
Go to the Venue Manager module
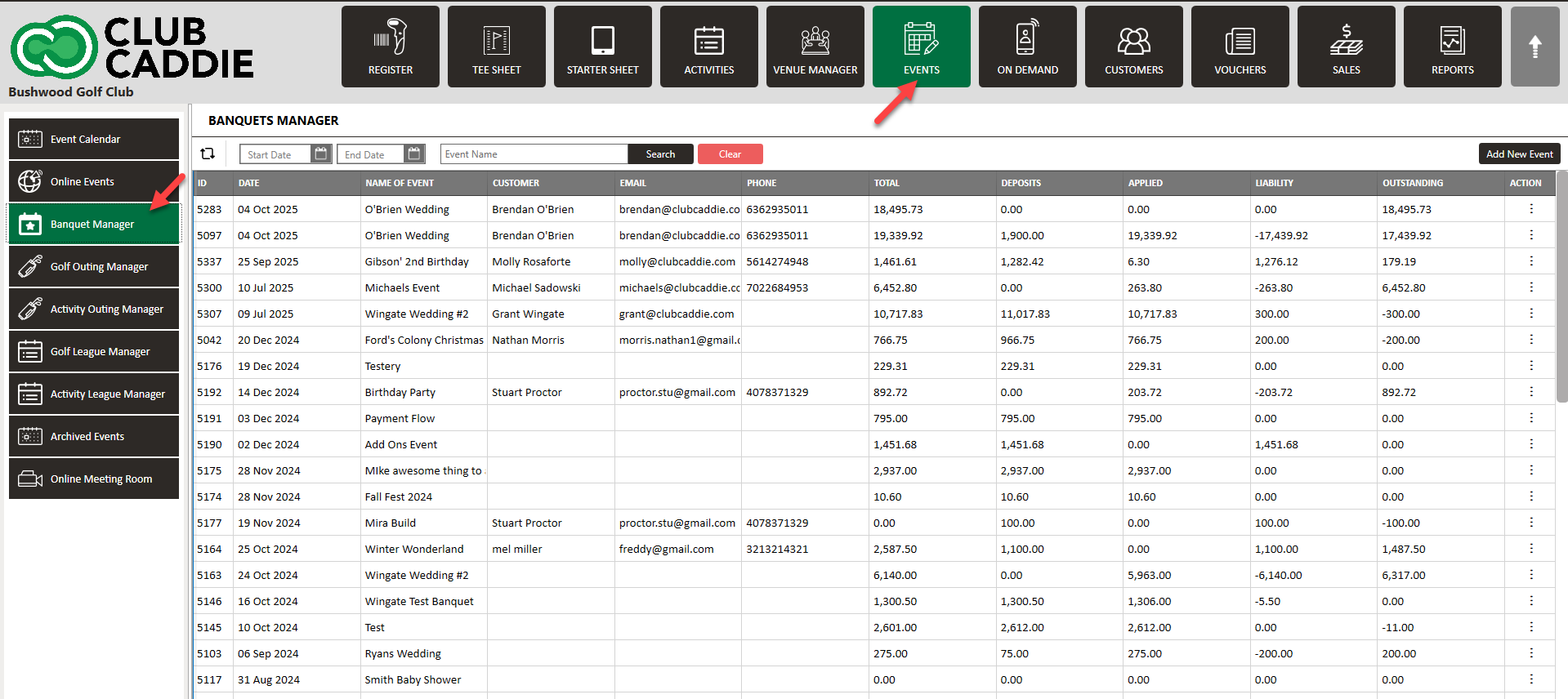pyautogui.click(x=815, y=47)
